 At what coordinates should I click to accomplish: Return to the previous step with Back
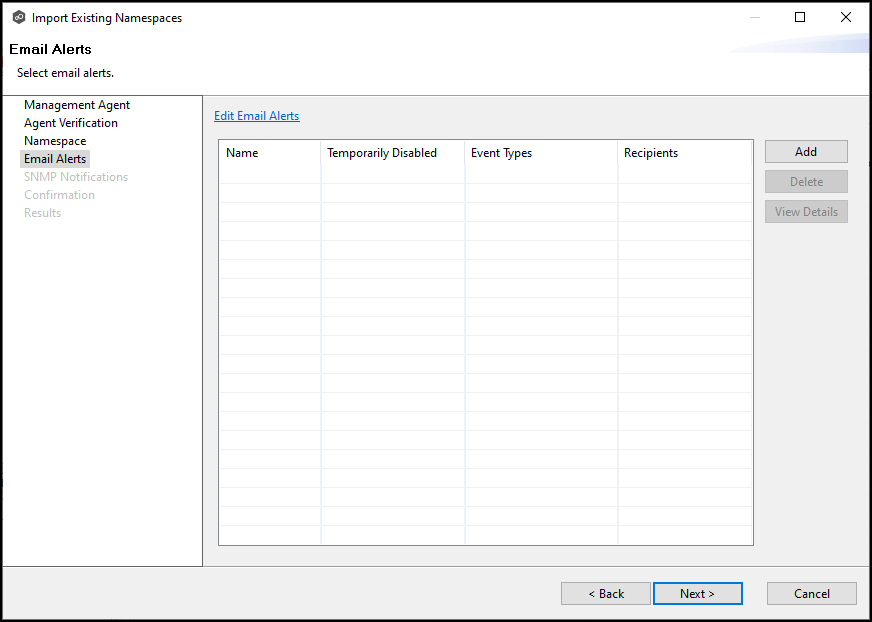(605, 594)
